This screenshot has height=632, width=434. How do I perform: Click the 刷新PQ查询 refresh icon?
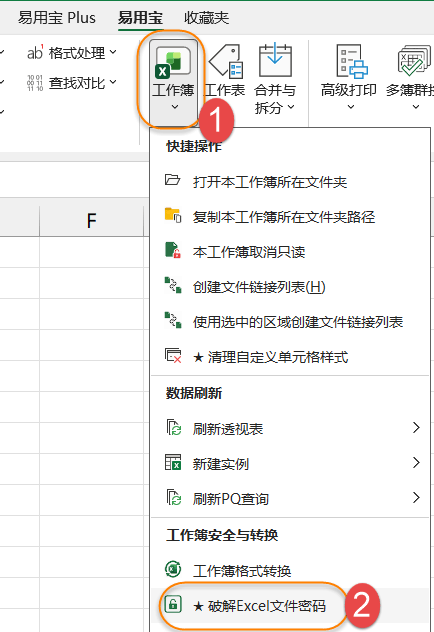click(174, 497)
